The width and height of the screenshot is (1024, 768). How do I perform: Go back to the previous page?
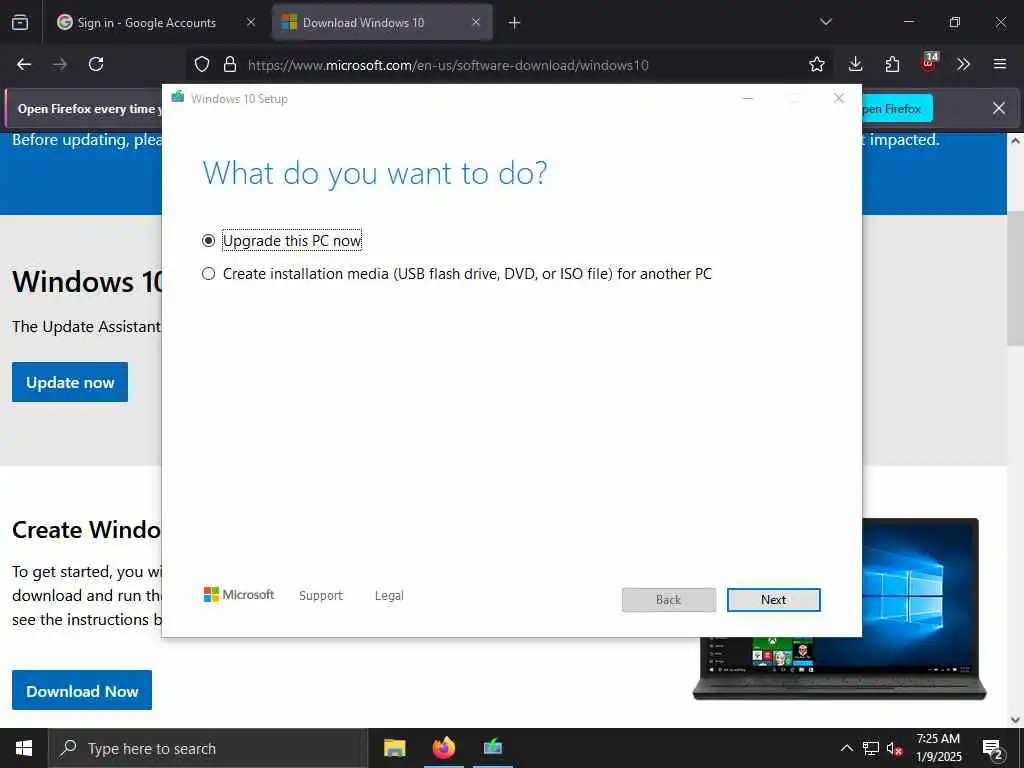(24, 64)
